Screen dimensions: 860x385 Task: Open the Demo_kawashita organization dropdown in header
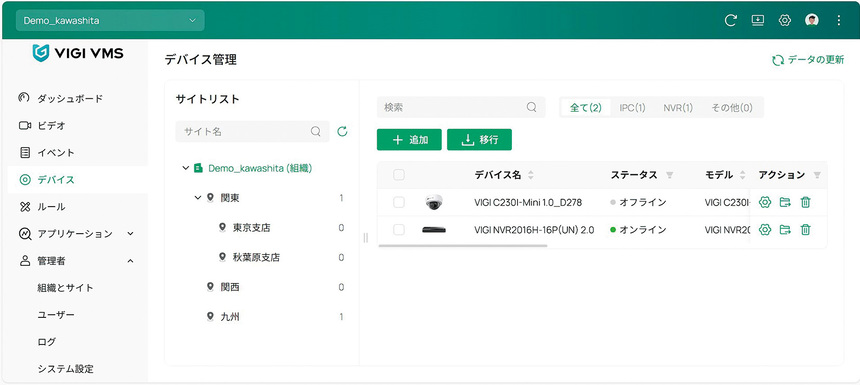110,20
